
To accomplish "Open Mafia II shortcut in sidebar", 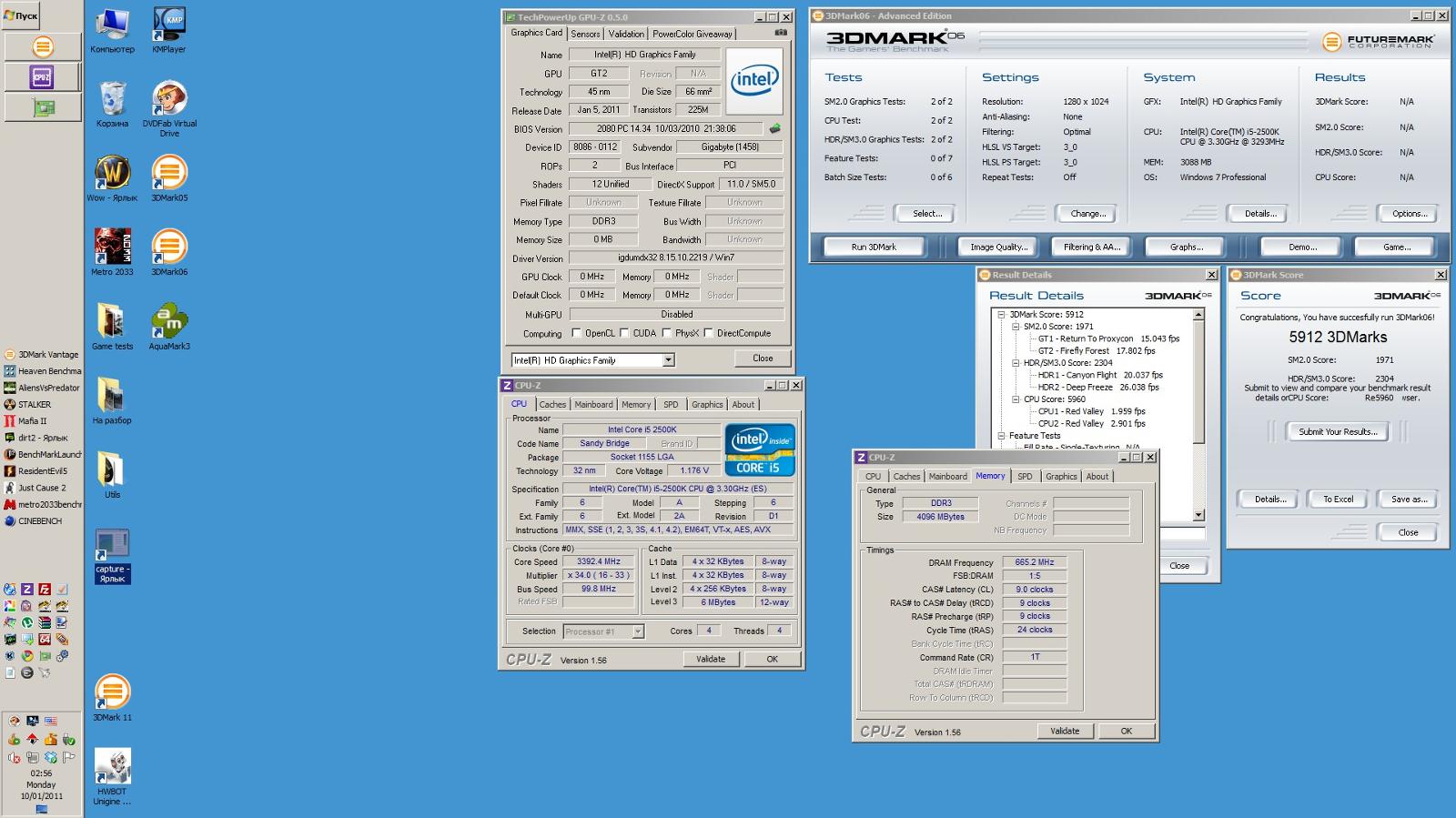I will pos(25,421).
